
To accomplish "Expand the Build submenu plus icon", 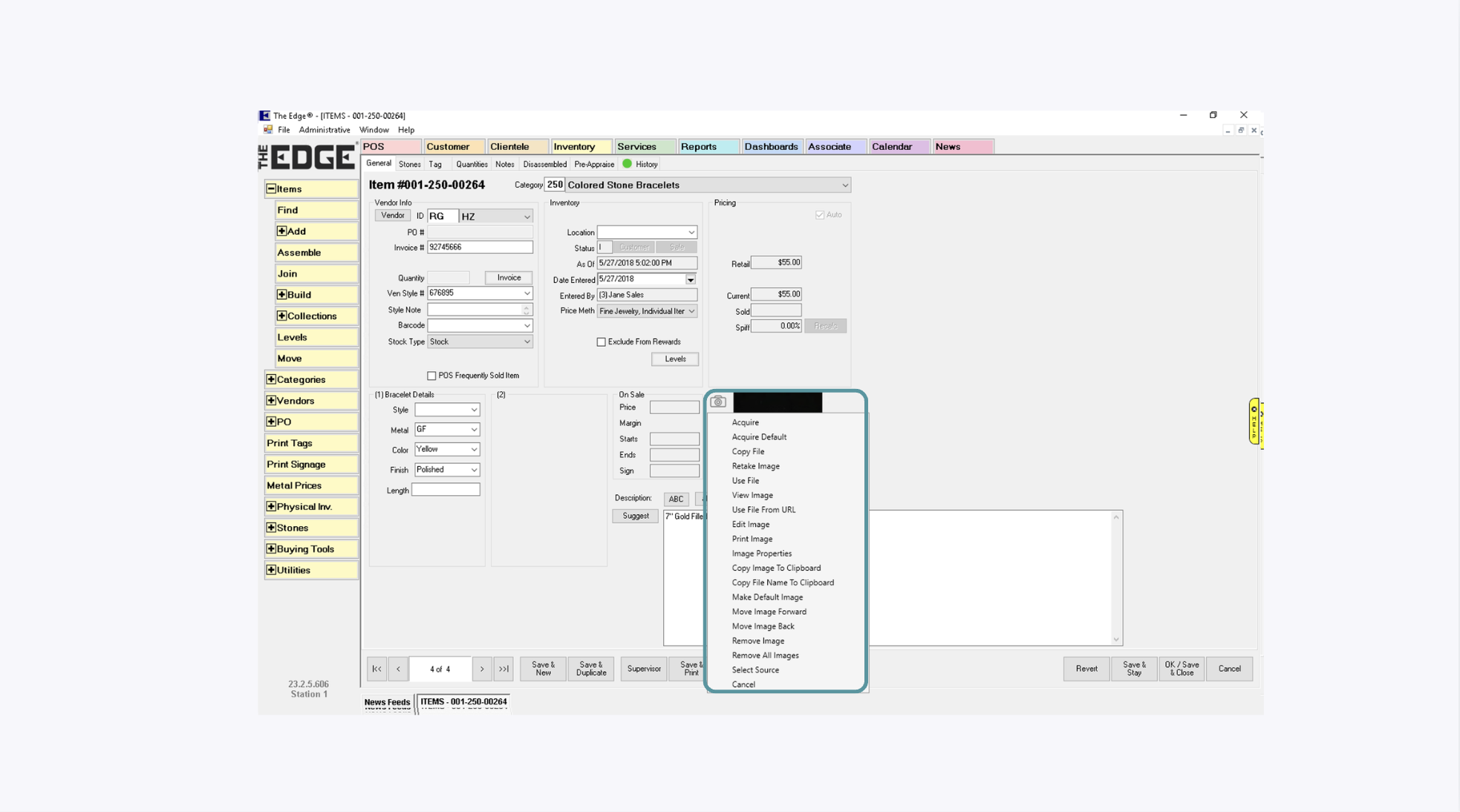I will [281, 295].
